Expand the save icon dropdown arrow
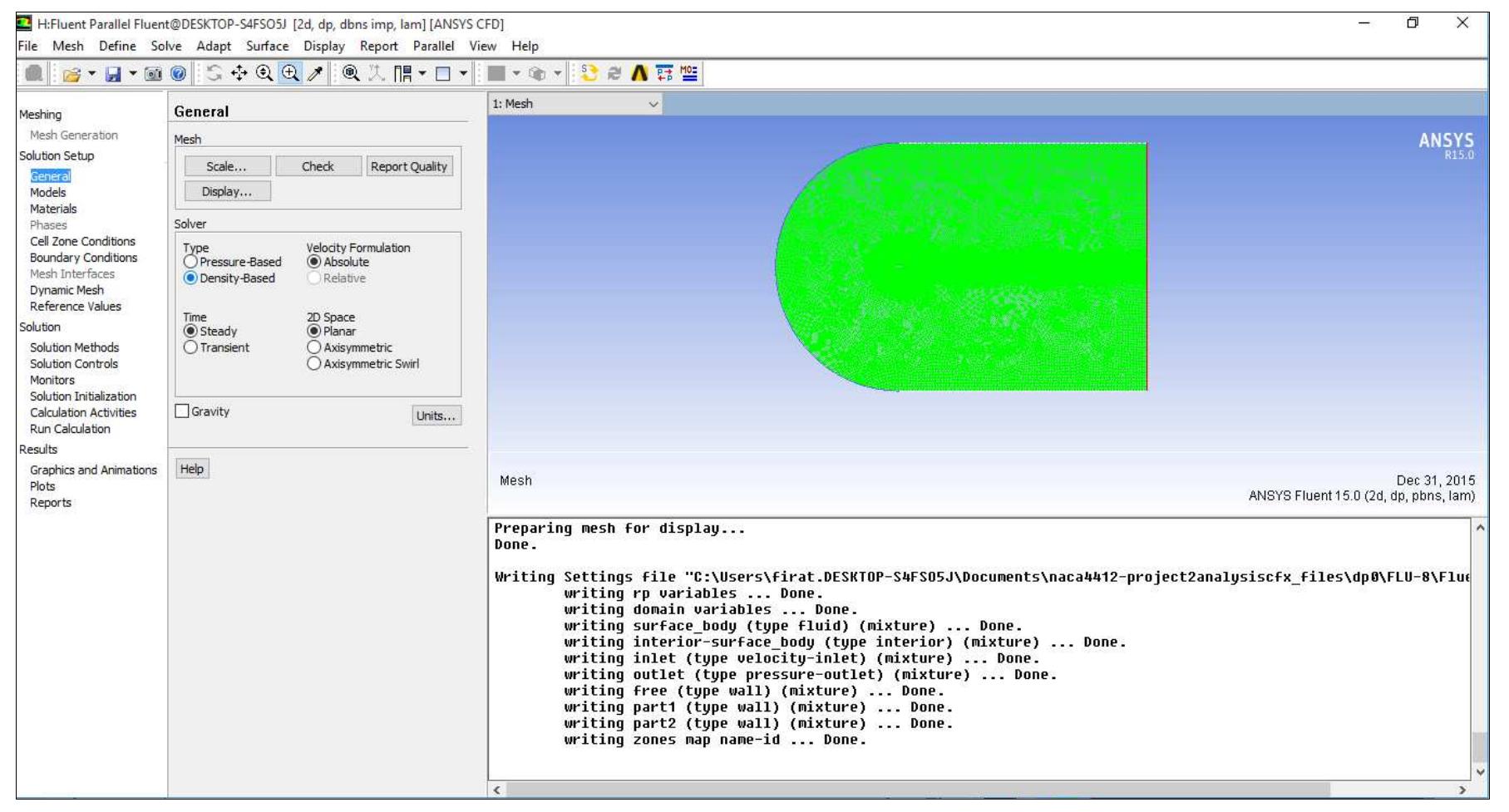The image size is (1509, 812). (x=133, y=74)
